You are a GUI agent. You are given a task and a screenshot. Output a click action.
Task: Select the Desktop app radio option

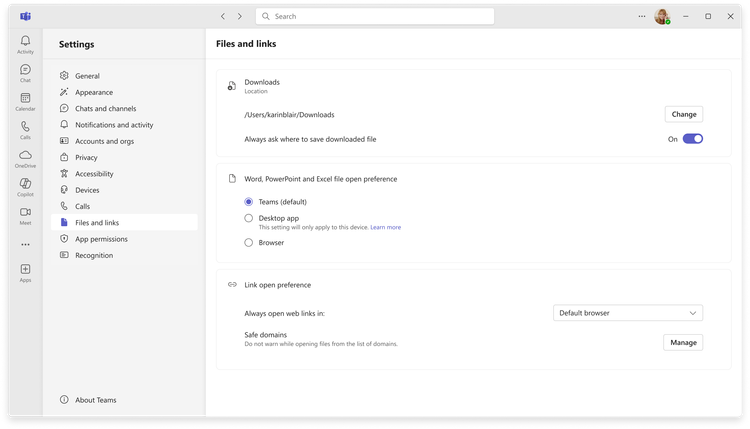249,218
